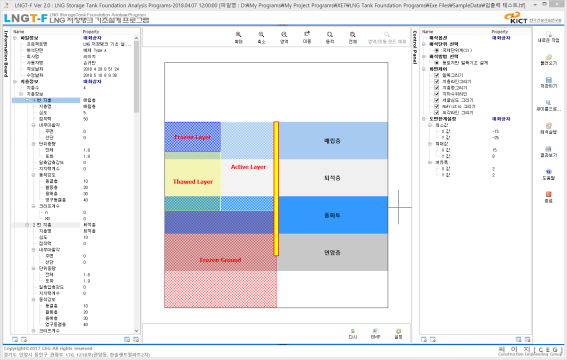Image resolution: width=567 pixels, height=360 pixels.
Task: Toggle the last checkbox in screen control list
Action: (x=436, y=113)
